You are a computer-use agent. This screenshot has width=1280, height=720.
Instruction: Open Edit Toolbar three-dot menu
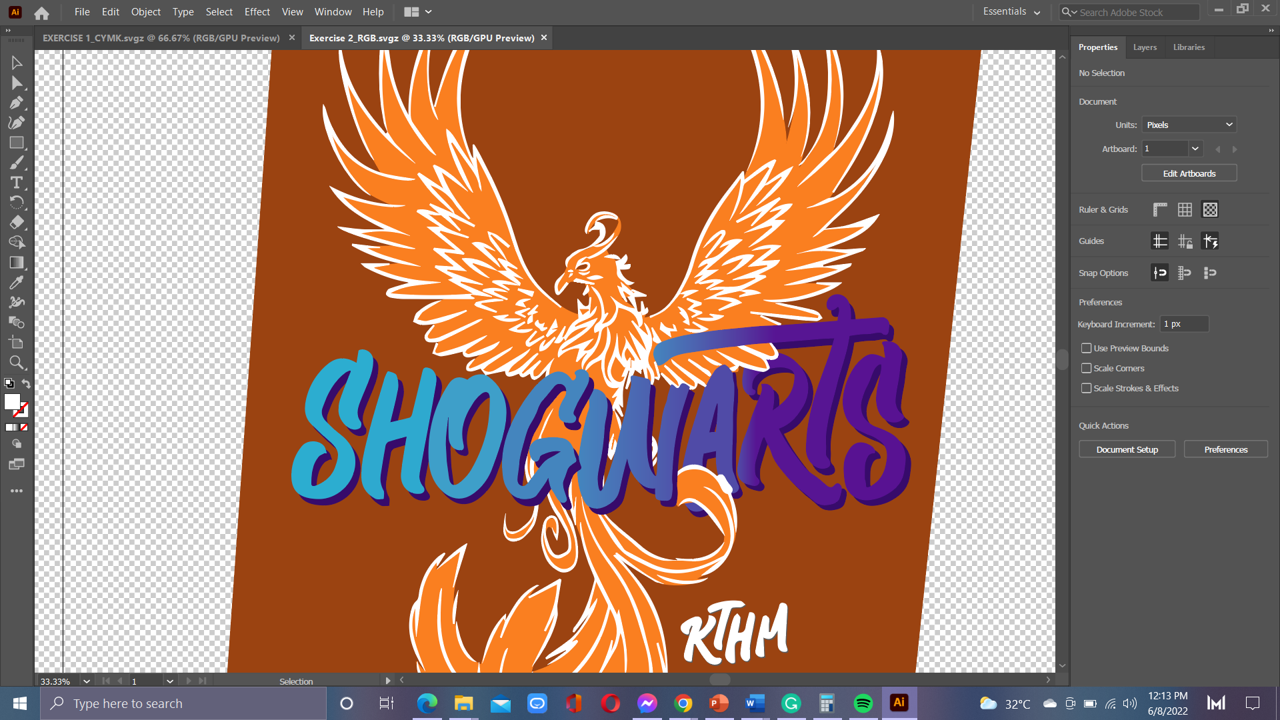[x=17, y=491]
